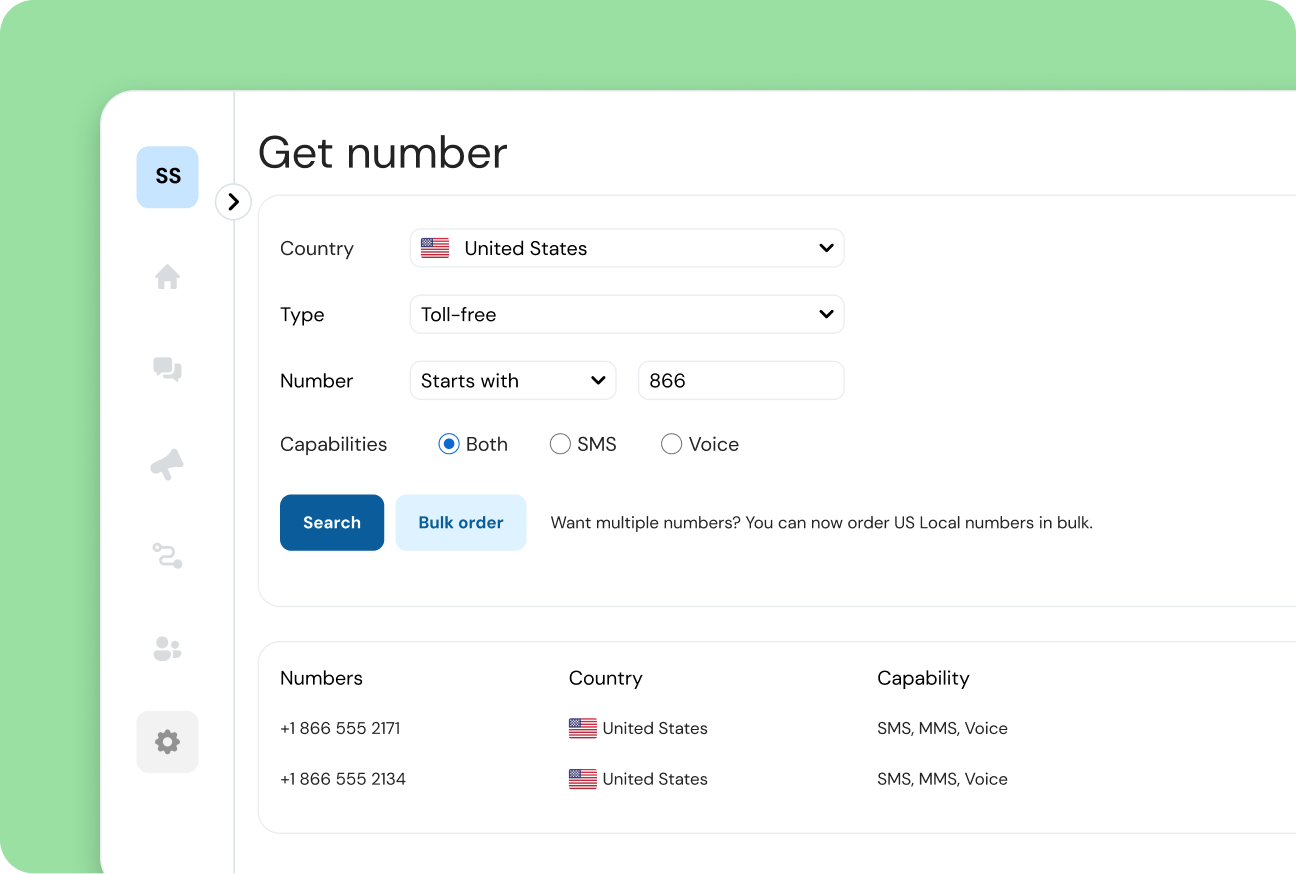Click the 866 number prefix field
The image size is (1296, 874).
[x=741, y=380]
